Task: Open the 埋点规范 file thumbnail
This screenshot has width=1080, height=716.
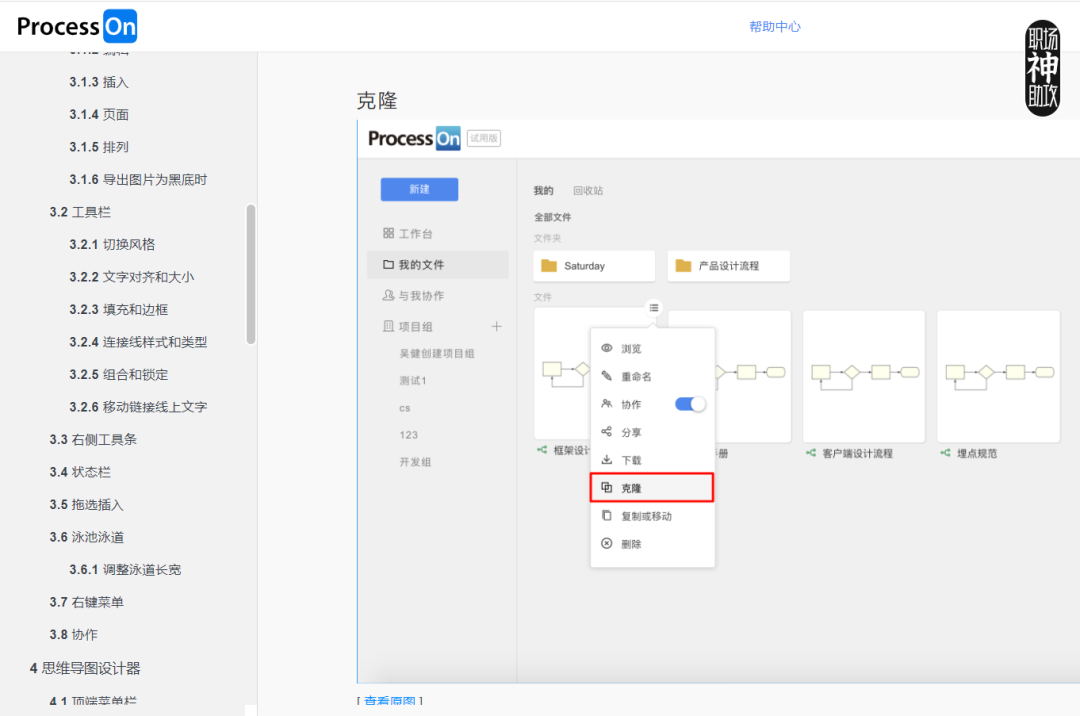Action: click(999, 377)
